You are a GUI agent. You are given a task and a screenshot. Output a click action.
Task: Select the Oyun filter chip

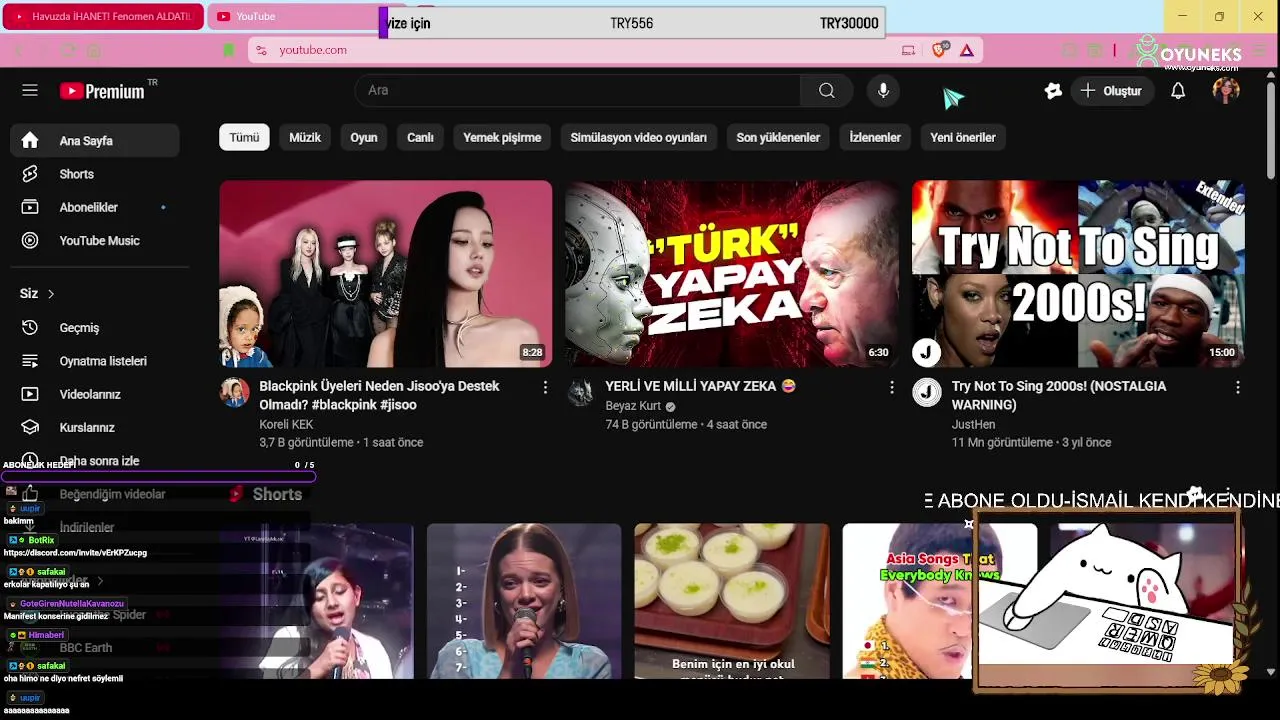coord(364,138)
